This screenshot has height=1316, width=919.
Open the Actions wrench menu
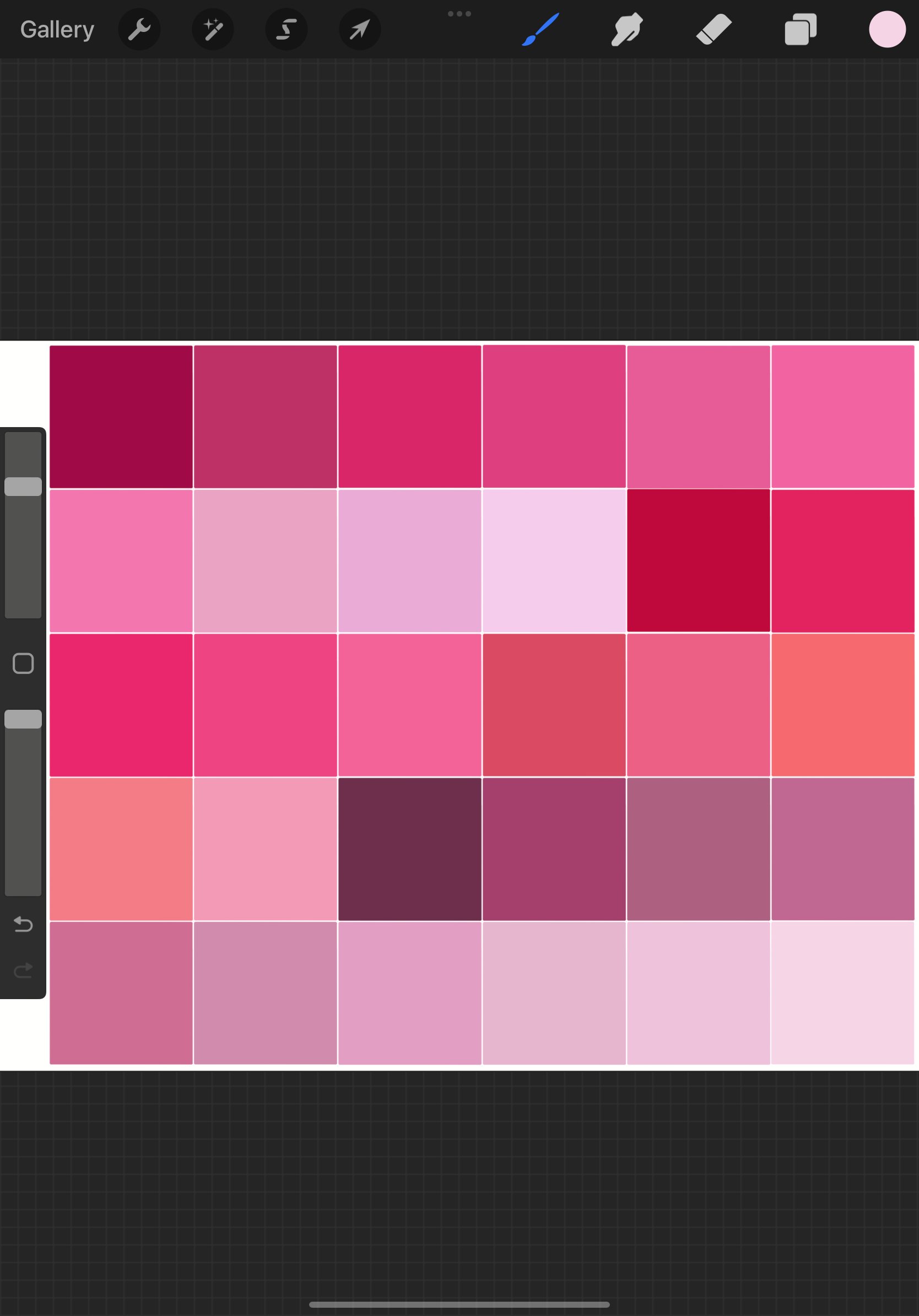pyautogui.click(x=139, y=29)
